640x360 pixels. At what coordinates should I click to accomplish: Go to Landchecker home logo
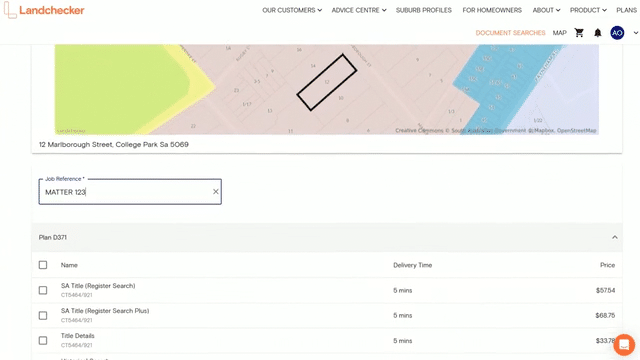click(44, 10)
